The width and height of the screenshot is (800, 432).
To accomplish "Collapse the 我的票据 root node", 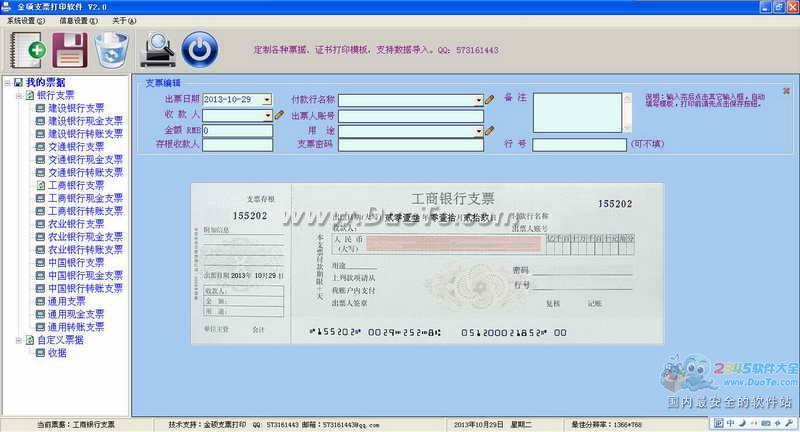I will coord(8,83).
